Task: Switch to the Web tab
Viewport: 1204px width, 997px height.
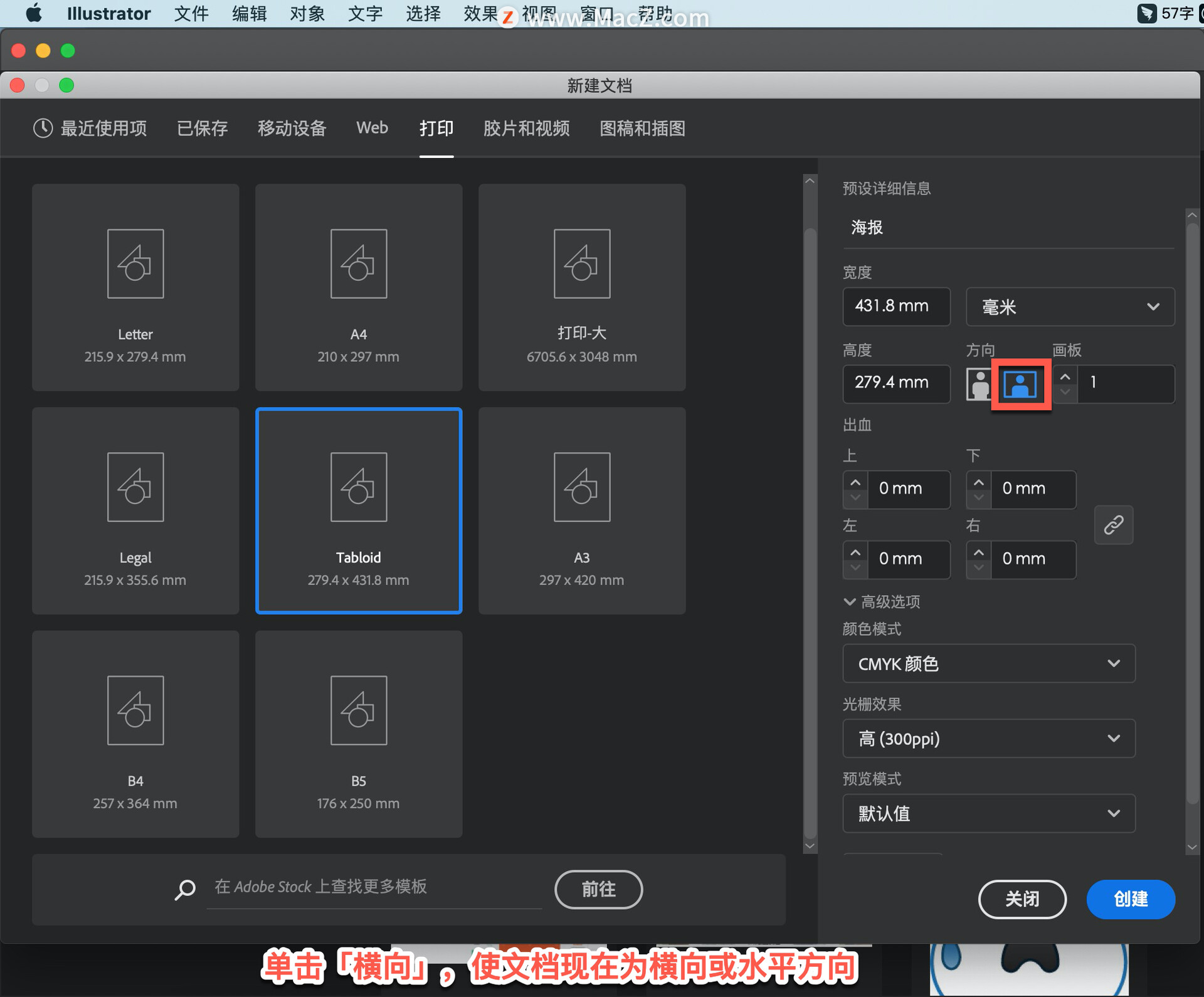Action: click(372, 129)
